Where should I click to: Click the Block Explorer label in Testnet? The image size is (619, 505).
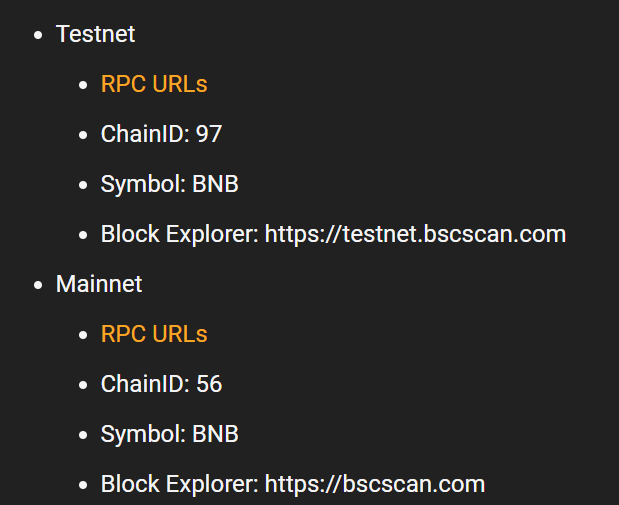coord(180,234)
